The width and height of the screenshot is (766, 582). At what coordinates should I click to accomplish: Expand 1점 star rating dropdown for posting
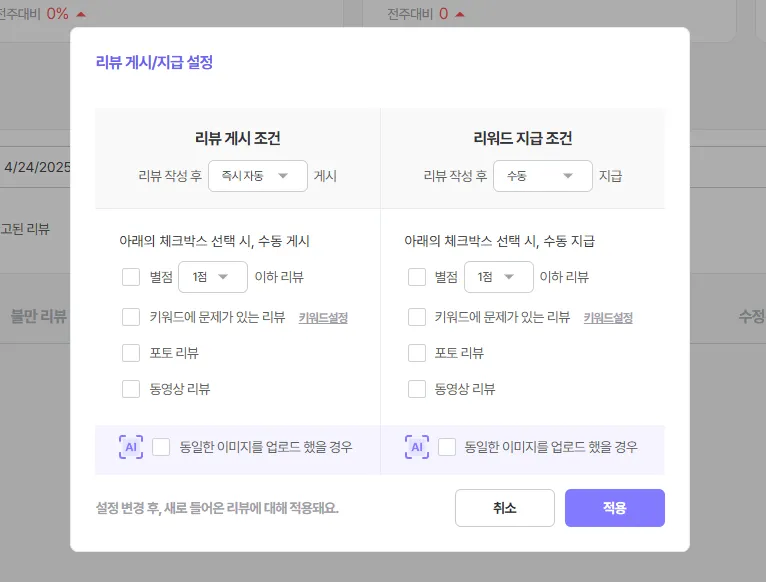(212, 277)
